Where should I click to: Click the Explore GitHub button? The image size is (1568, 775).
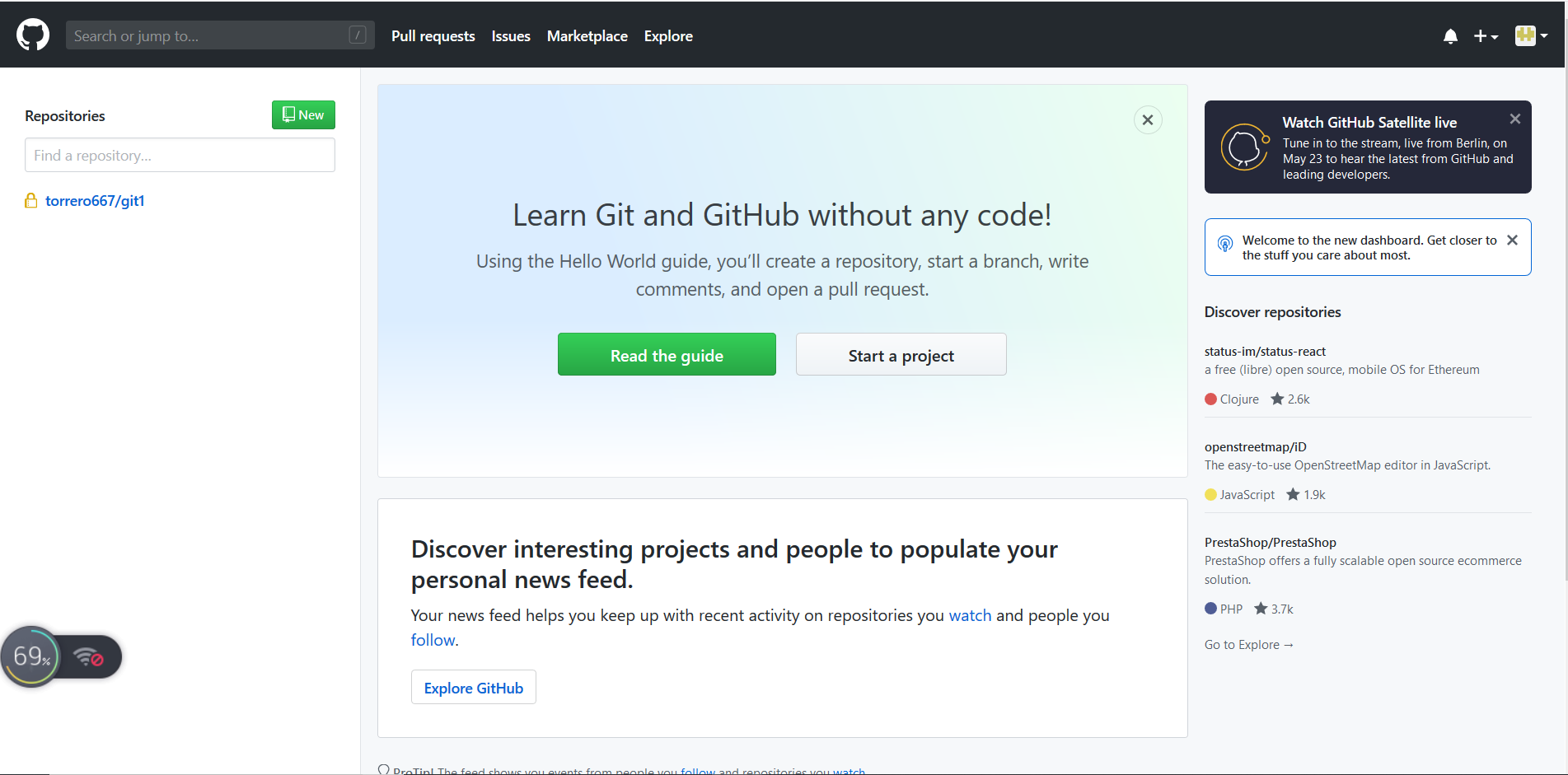coord(474,687)
